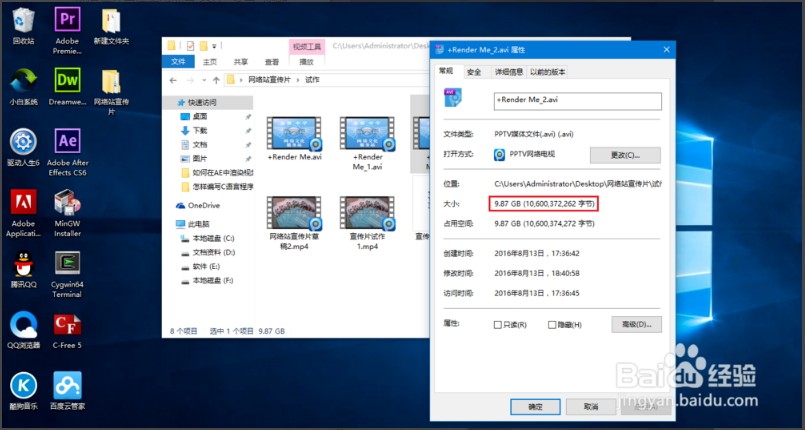Open the 查看 ribbon tab

point(270,62)
